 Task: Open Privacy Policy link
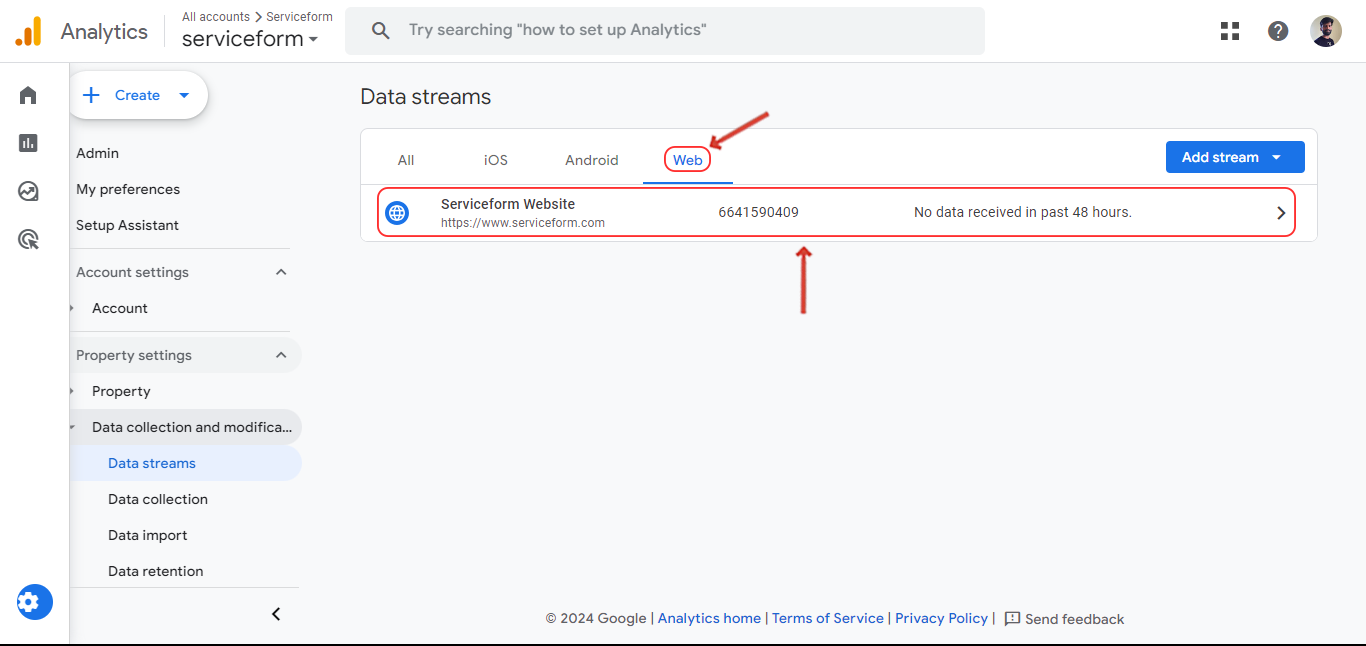click(x=942, y=618)
